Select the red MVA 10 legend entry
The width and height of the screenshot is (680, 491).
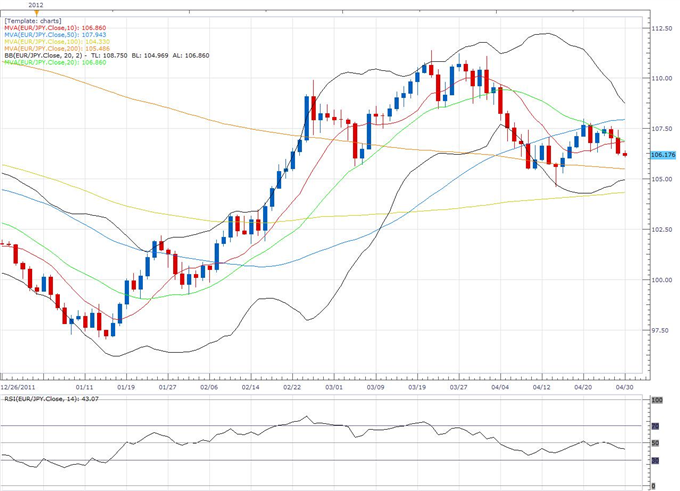tap(55, 28)
